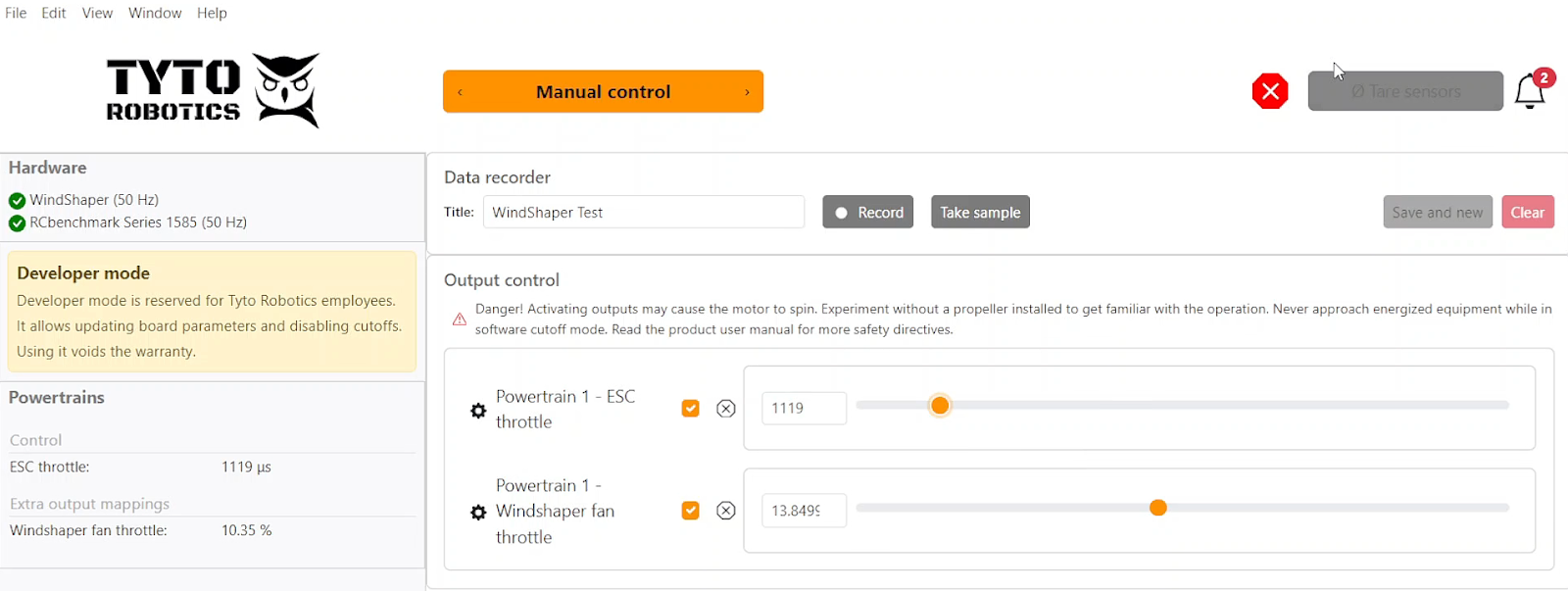
Task: Open the notifications bell icon
Action: (1530, 91)
